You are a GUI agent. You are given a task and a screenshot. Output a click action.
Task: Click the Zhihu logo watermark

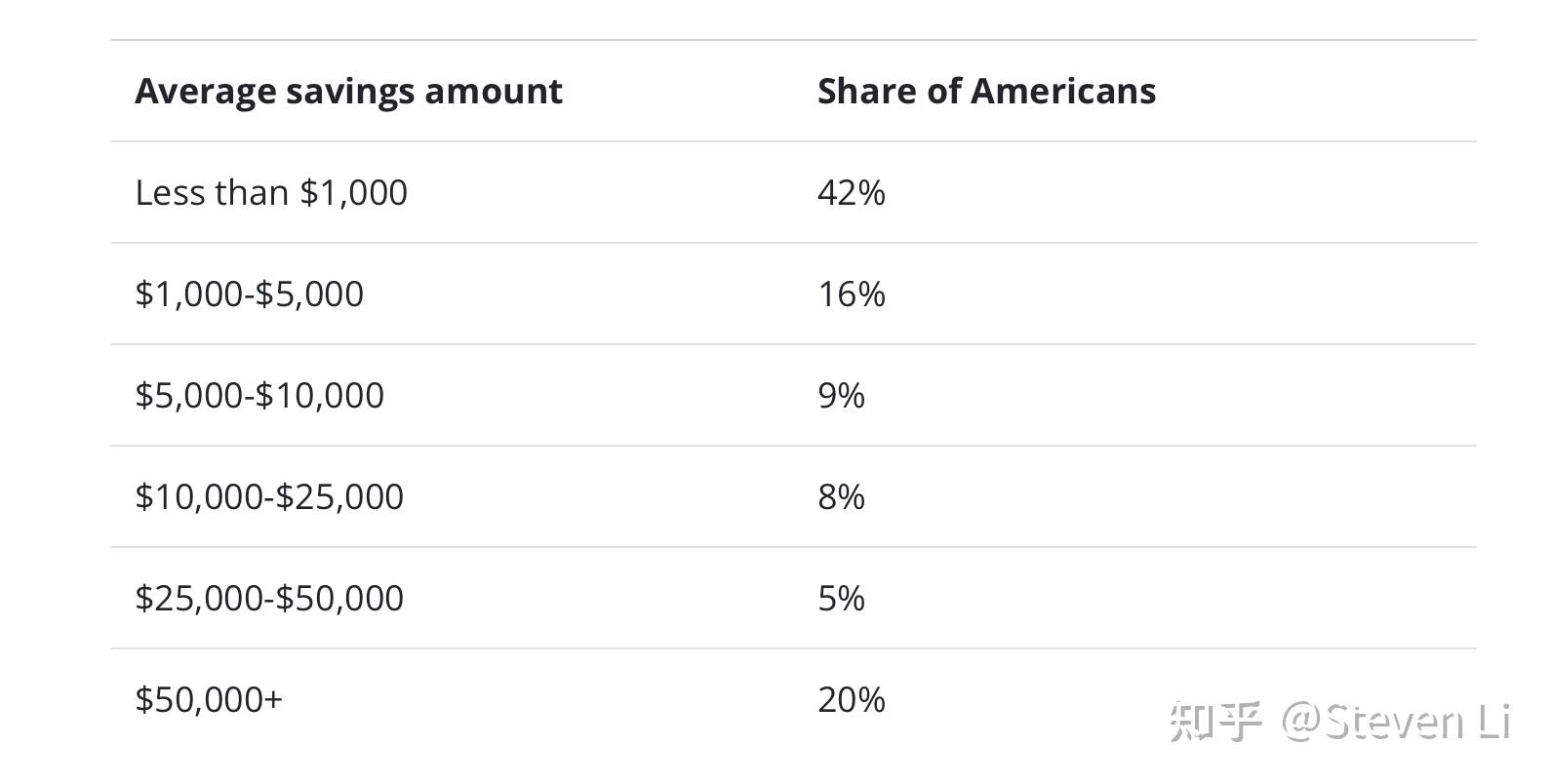(x=1215, y=722)
